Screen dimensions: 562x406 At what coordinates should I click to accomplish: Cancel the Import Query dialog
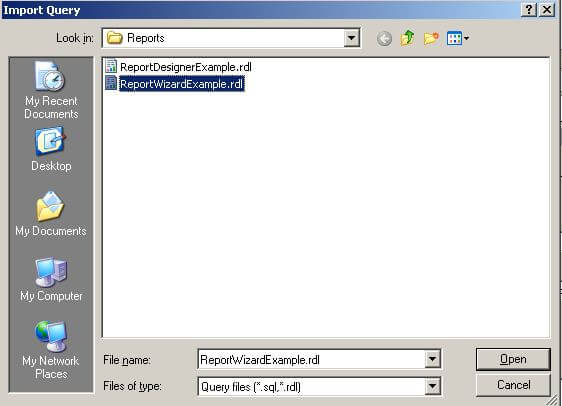513,385
